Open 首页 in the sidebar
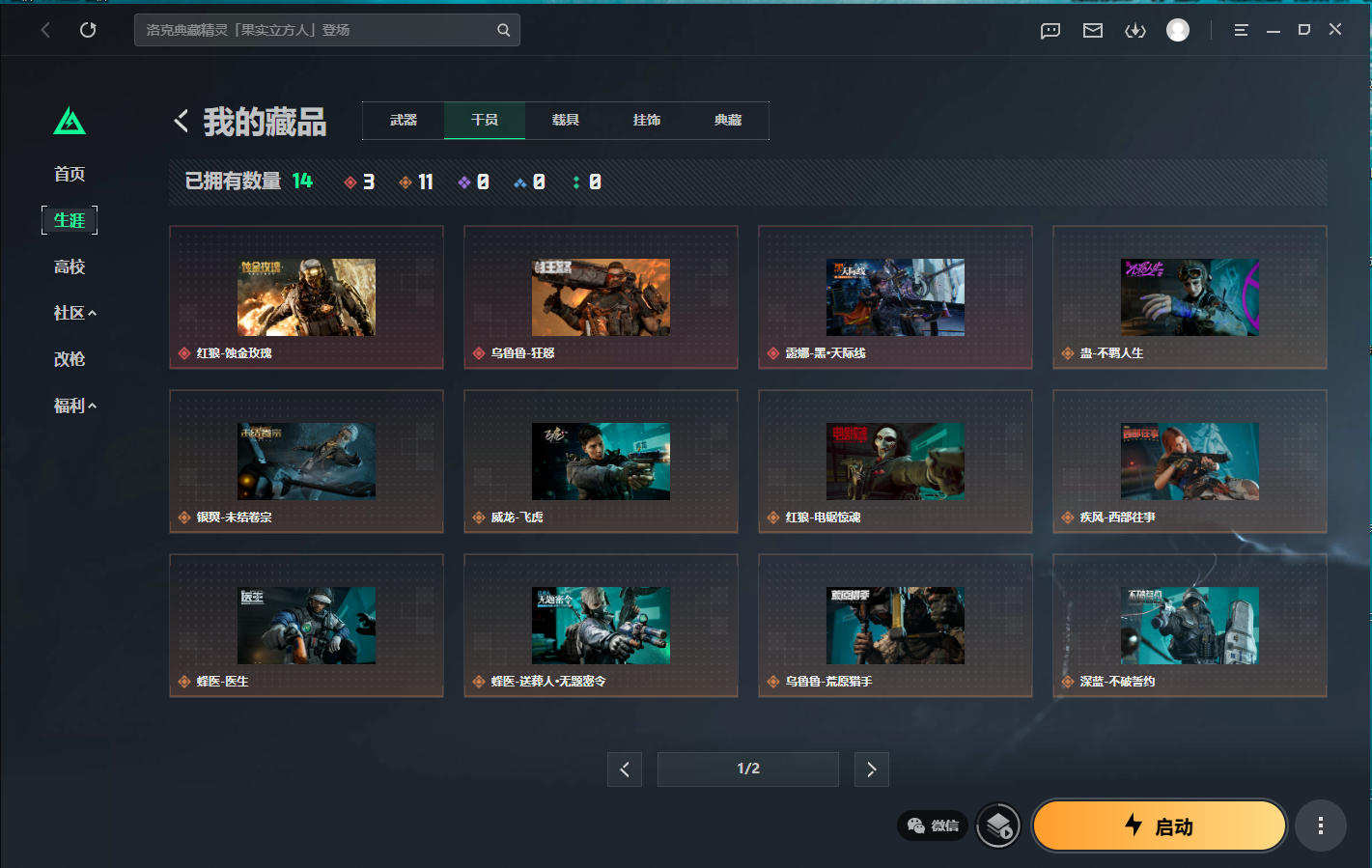 pyautogui.click(x=70, y=174)
